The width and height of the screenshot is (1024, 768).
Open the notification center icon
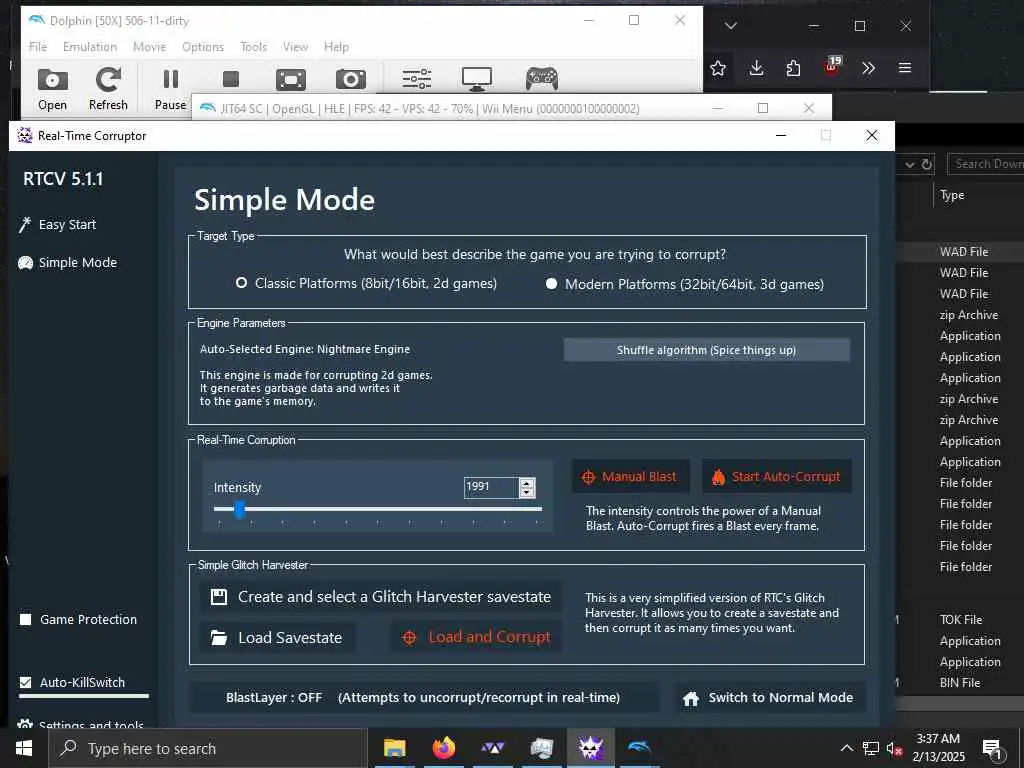(x=991, y=749)
